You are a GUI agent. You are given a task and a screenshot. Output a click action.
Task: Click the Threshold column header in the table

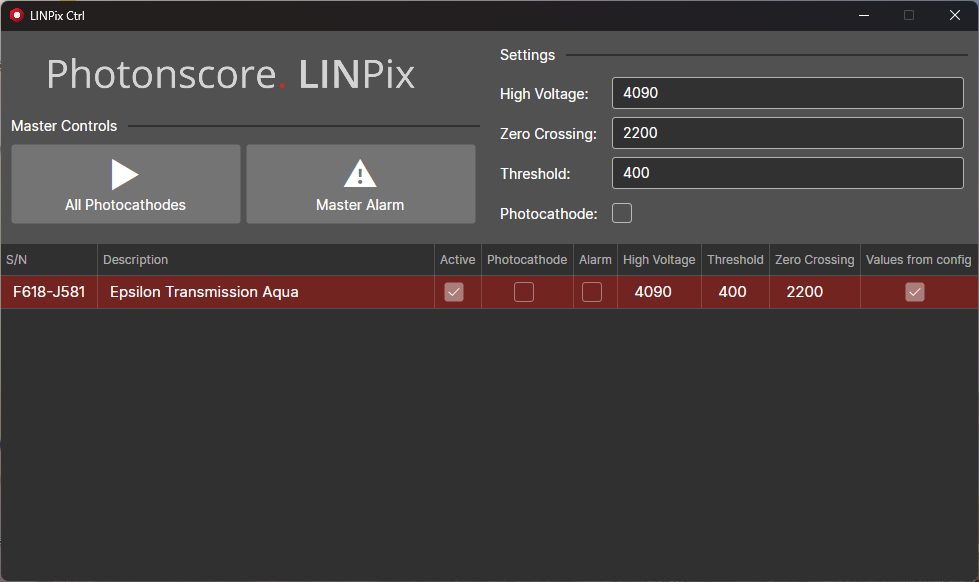point(735,260)
